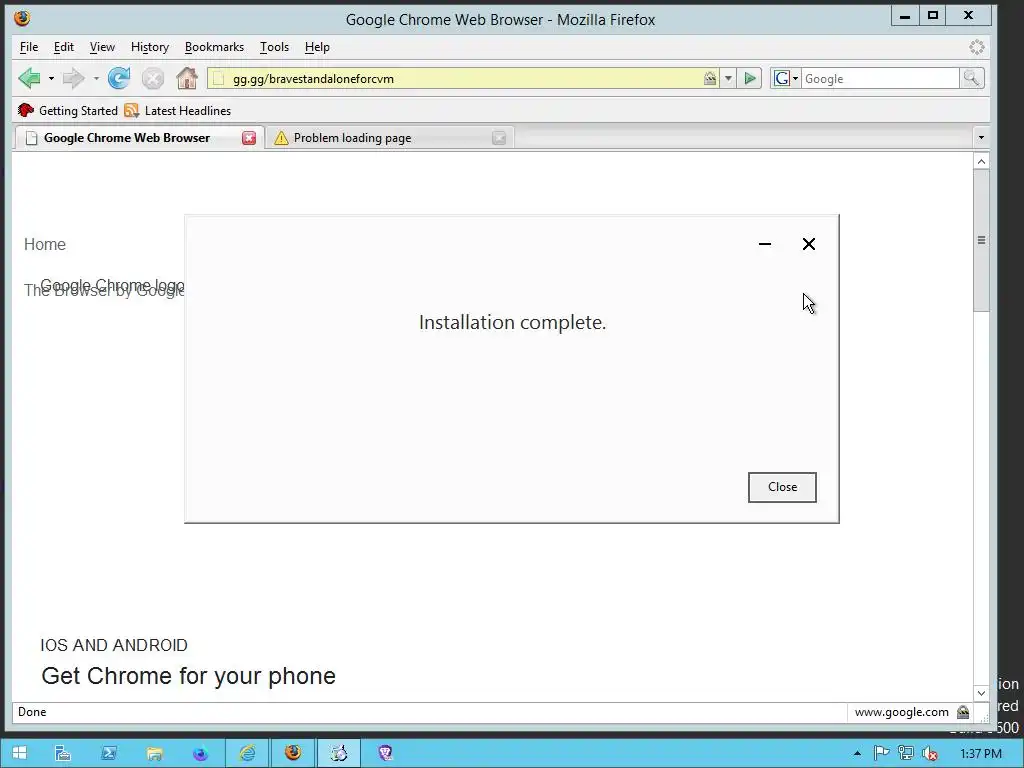This screenshot has height=768, width=1024.
Task: Open the Bookmarks menu
Action: pyautogui.click(x=214, y=47)
